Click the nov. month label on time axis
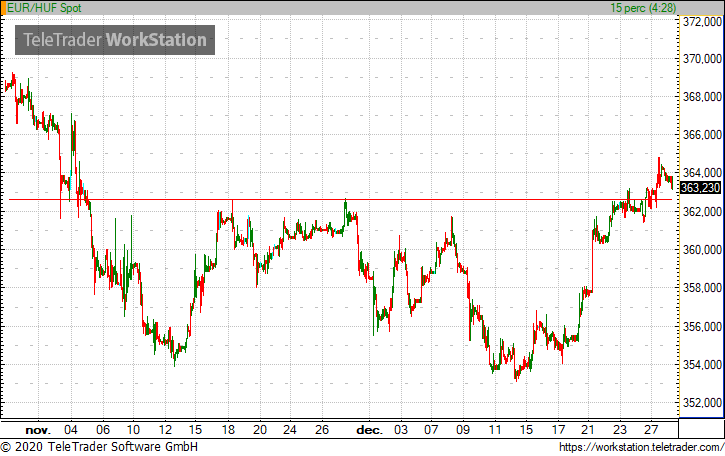 coord(38,430)
